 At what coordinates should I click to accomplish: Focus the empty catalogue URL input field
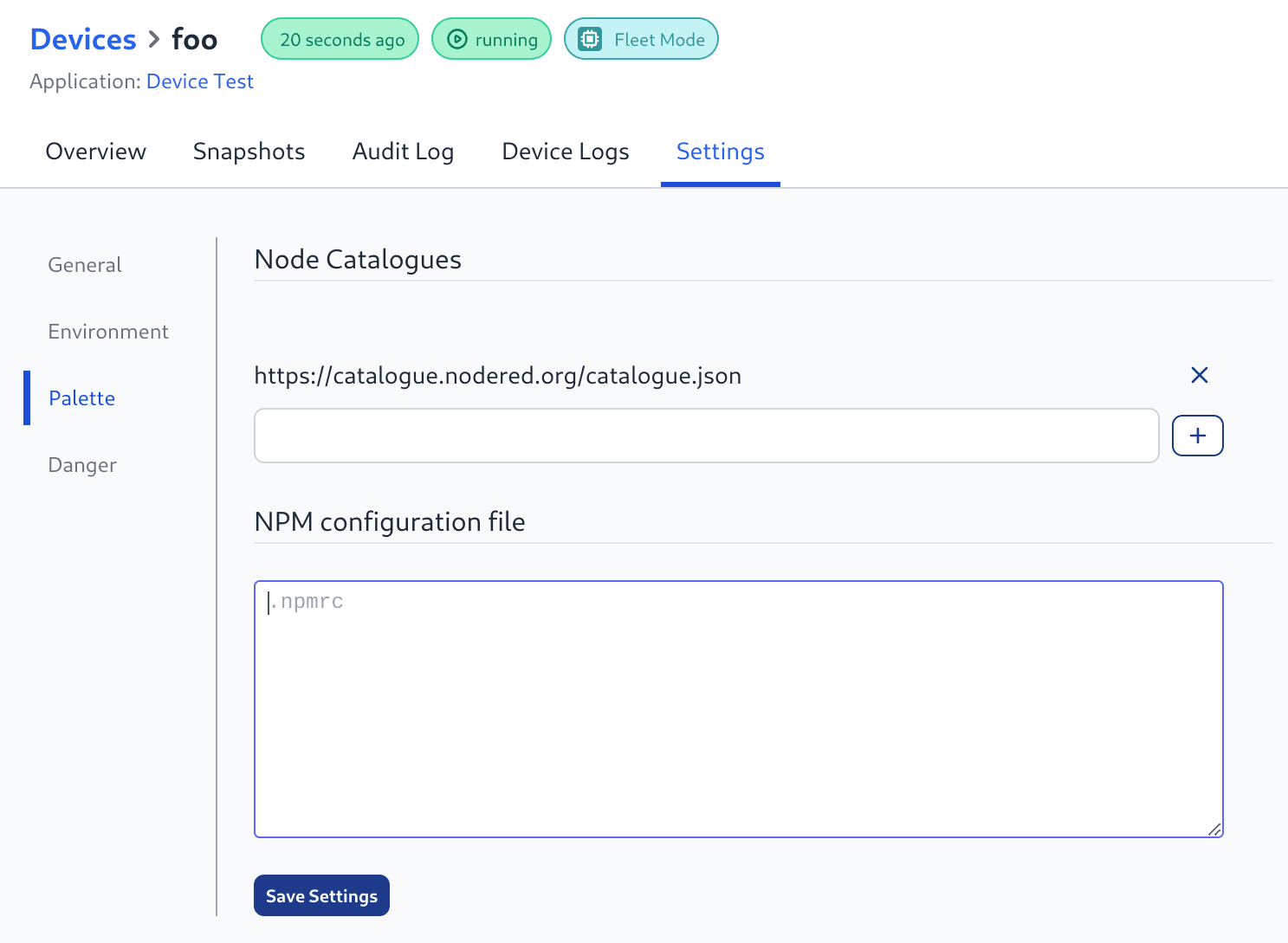(x=705, y=435)
